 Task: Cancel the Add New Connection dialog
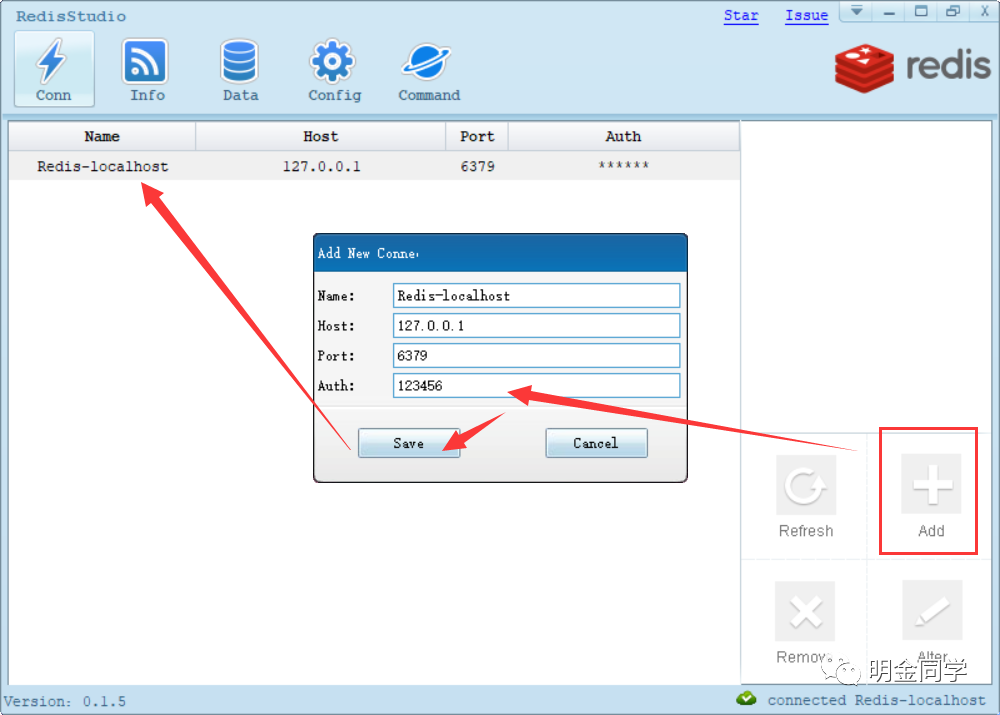[x=596, y=442]
